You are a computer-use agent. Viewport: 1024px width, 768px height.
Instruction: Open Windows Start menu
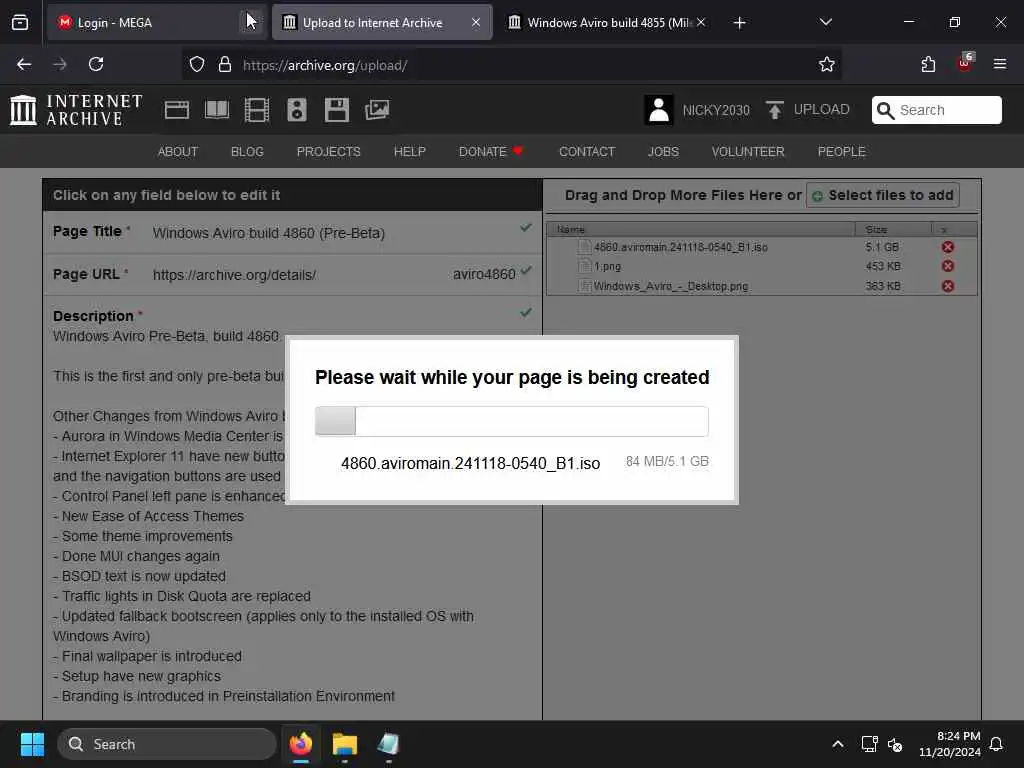[32, 744]
